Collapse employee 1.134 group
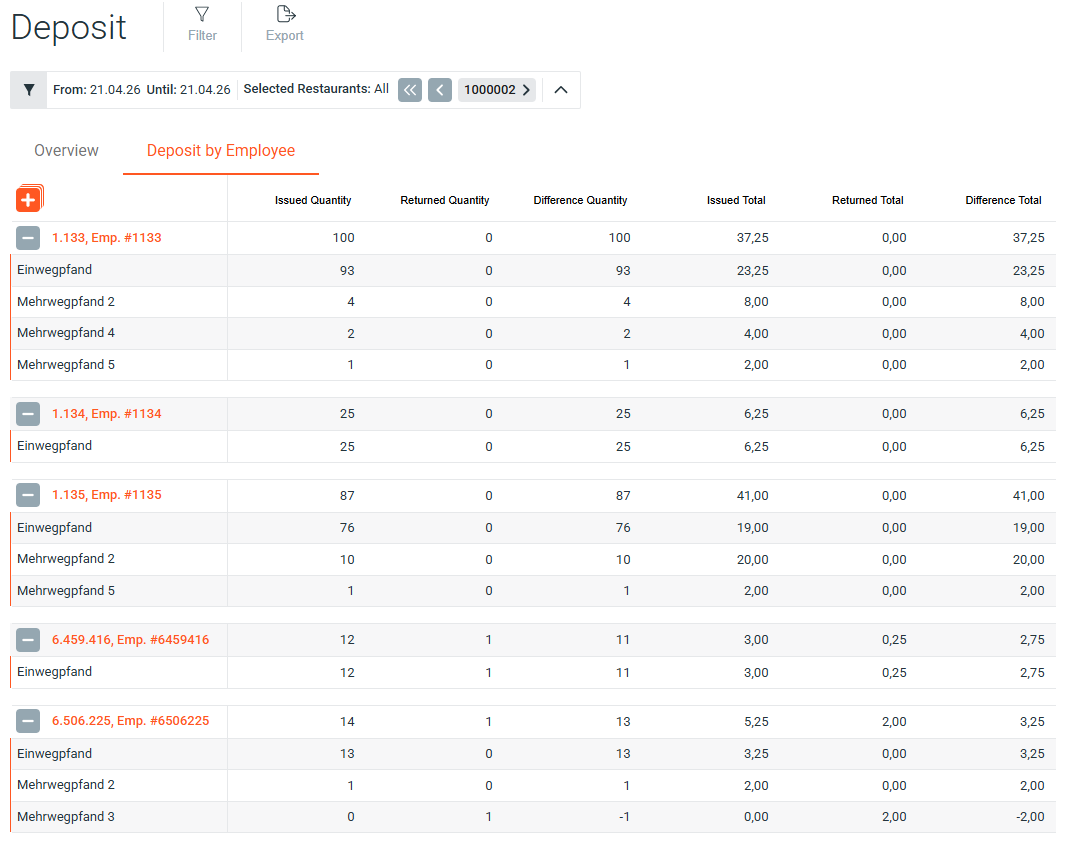The image size is (1073, 843). coord(28,414)
